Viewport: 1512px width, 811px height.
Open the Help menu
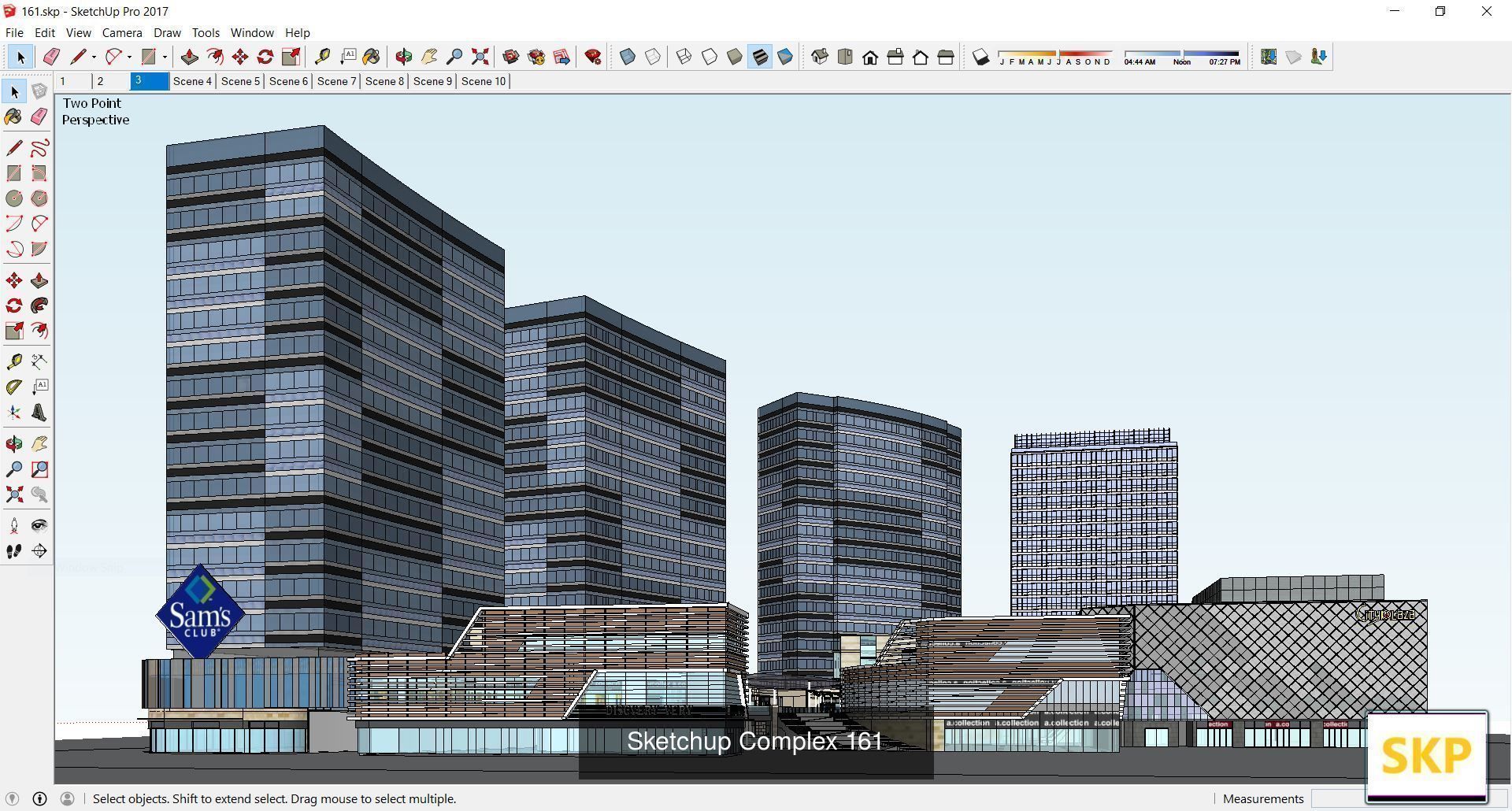(297, 33)
